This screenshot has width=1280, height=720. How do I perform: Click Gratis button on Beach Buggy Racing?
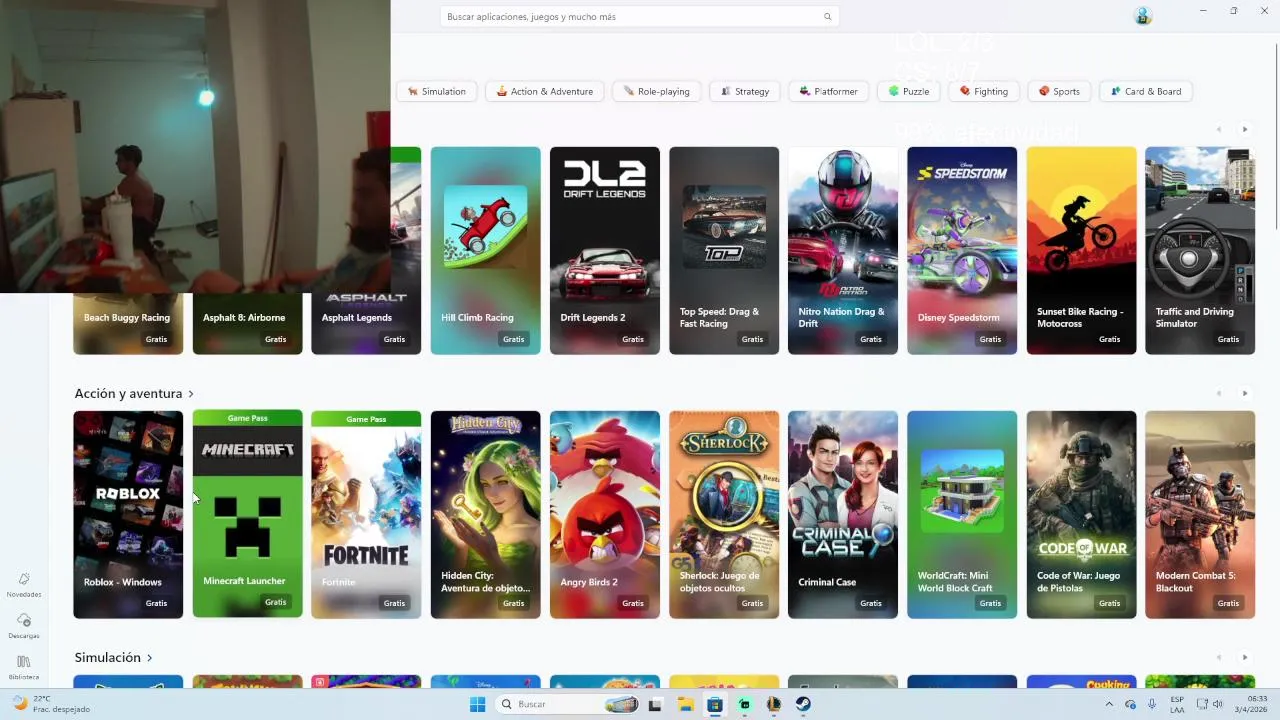click(x=157, y=339)
